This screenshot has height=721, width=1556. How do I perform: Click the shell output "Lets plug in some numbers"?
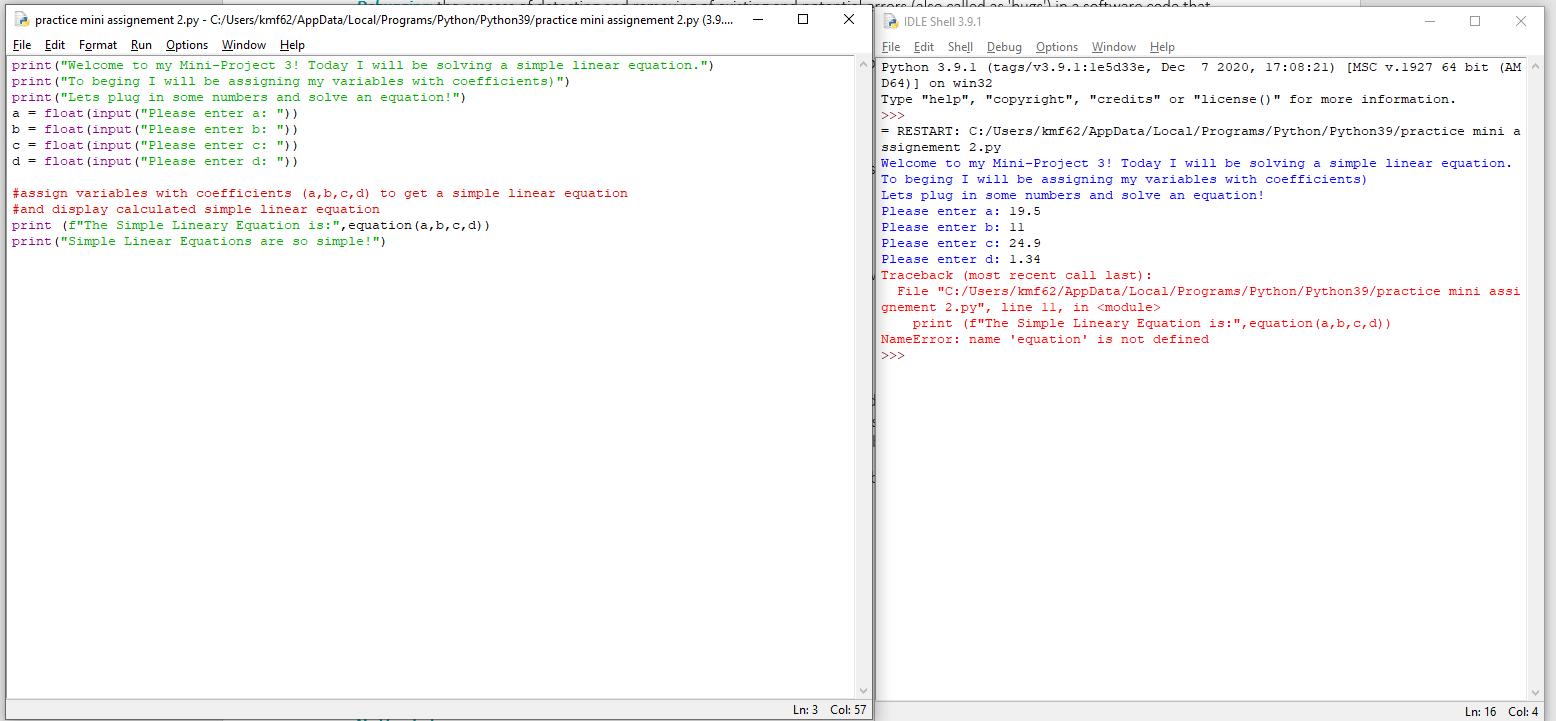[x=1072, y=195]
